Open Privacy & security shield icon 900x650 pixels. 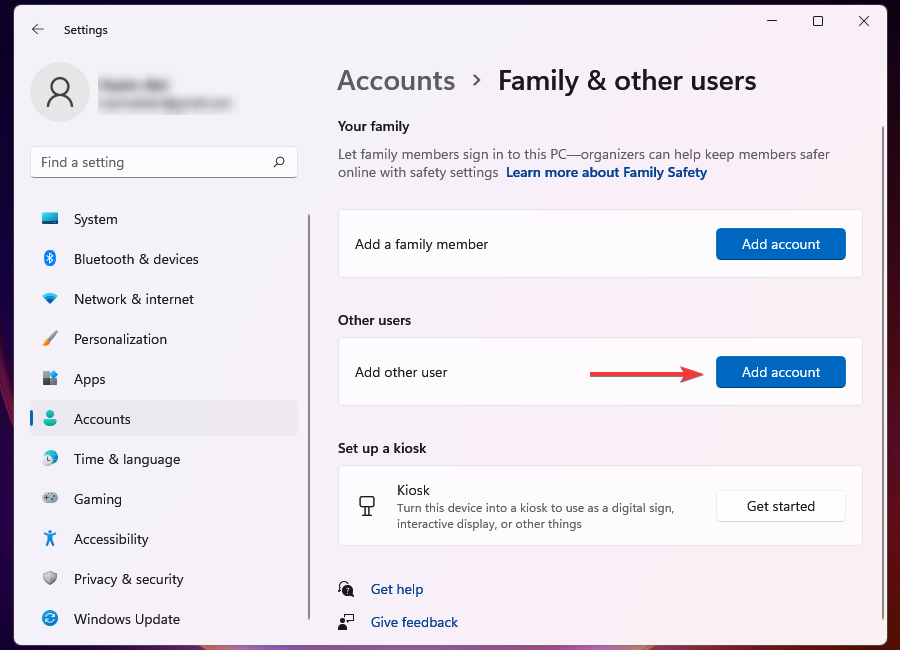click(x=50, y=579)
